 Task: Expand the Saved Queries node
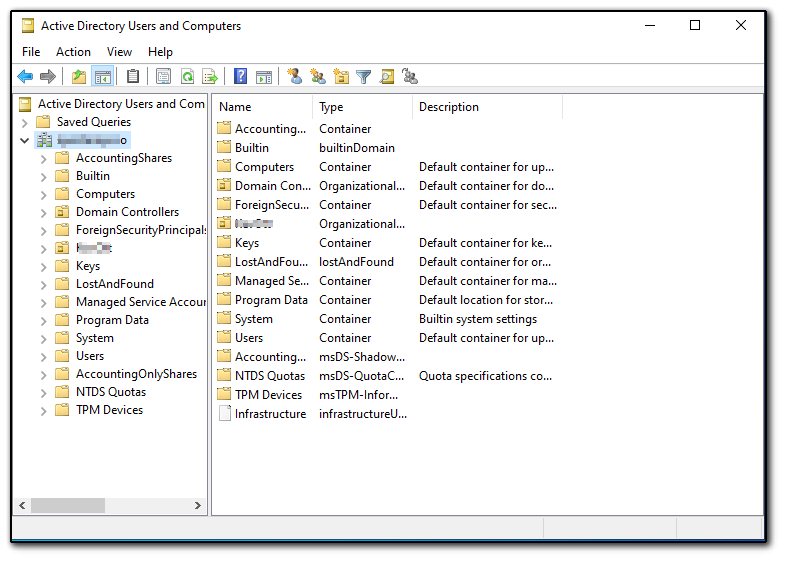pyautogui.click(x=25, y=123)
